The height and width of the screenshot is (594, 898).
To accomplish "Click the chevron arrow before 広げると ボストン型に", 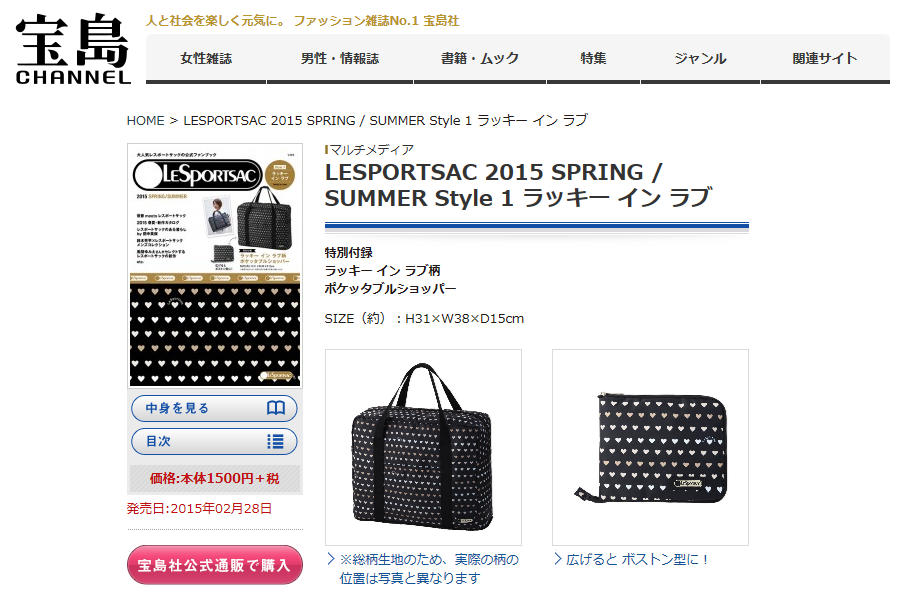I will point(558,559).
